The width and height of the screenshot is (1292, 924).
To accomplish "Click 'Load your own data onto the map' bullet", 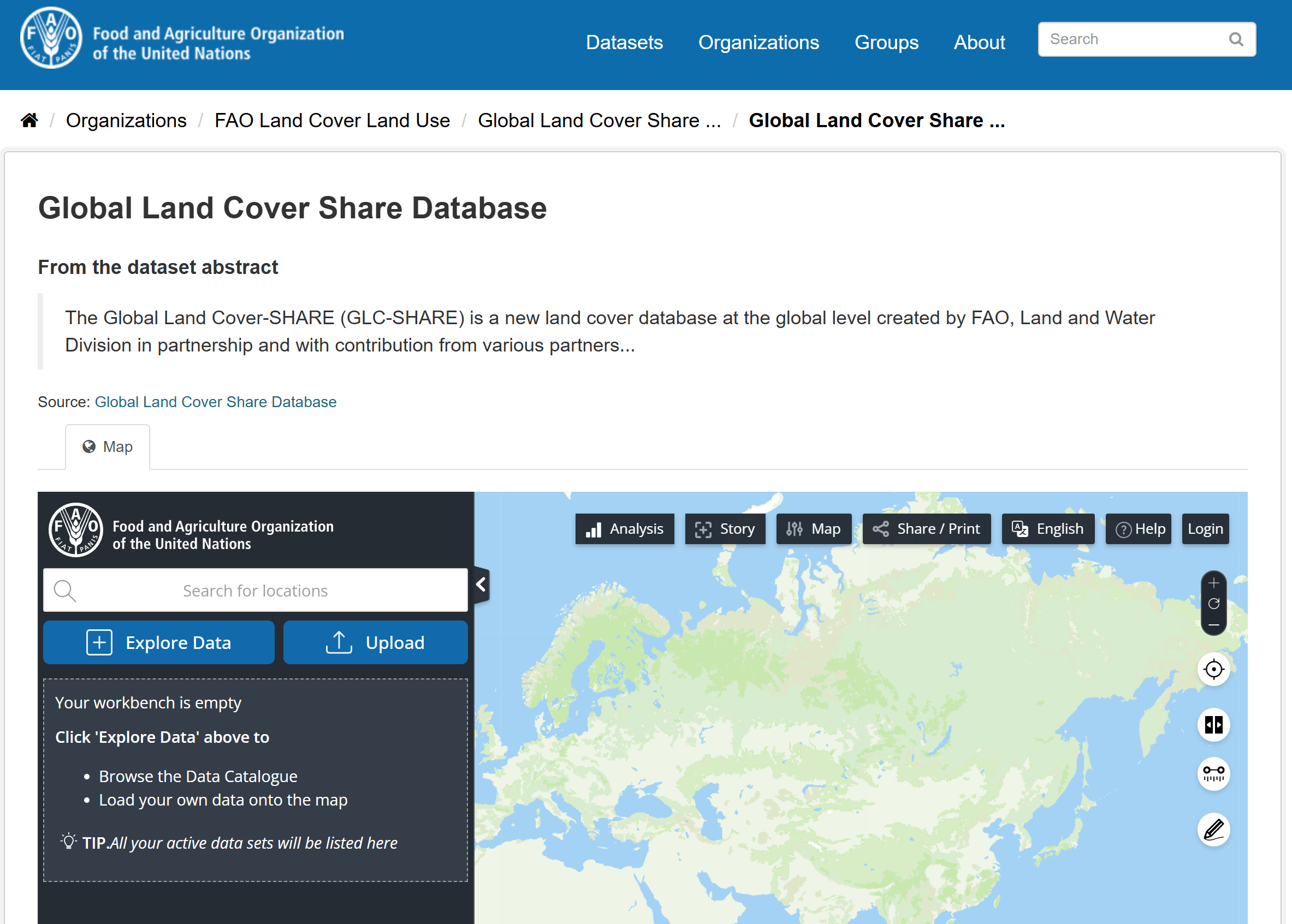I will [223, 800].
